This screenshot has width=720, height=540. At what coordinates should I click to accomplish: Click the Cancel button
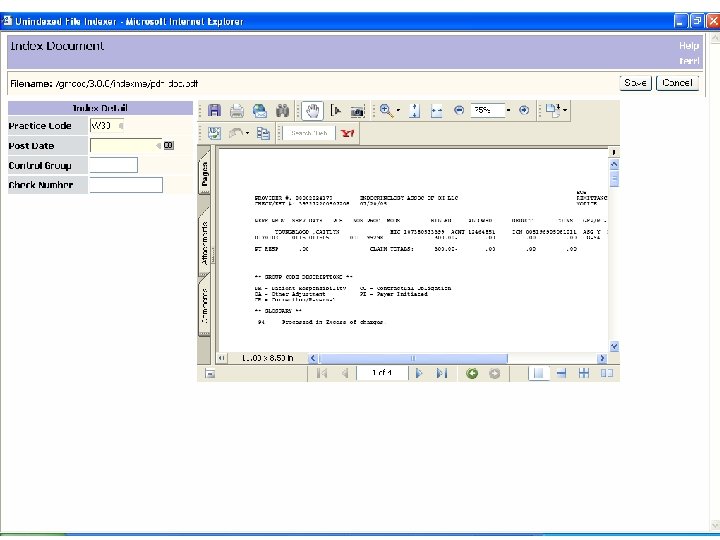(x=677, y=83)
